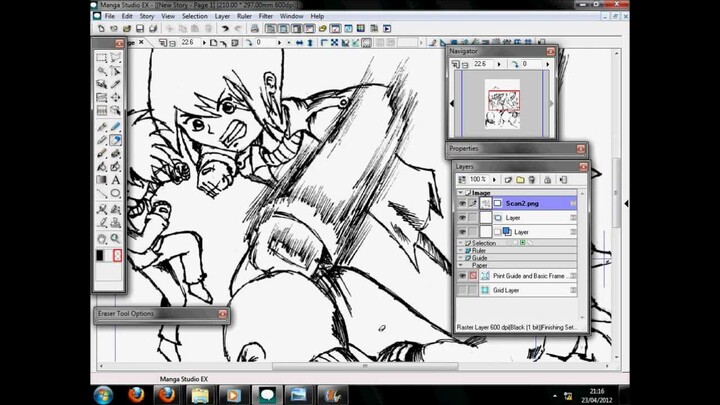Select the Fill bucket tool

[101, 167]
